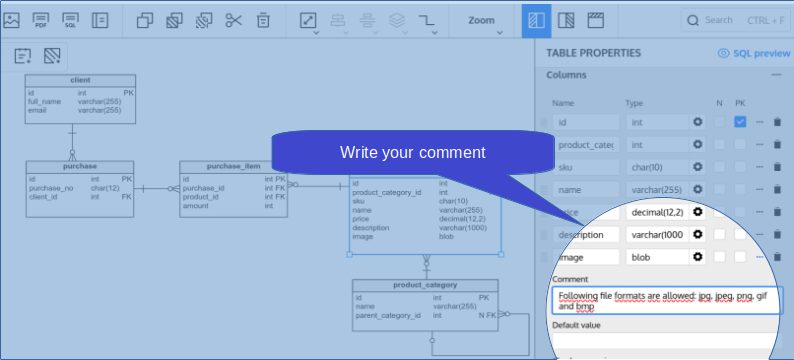This screenshot has width=794, height=360.
Task: Click the generate SQL script icon
Action: (x=70, y=20)
